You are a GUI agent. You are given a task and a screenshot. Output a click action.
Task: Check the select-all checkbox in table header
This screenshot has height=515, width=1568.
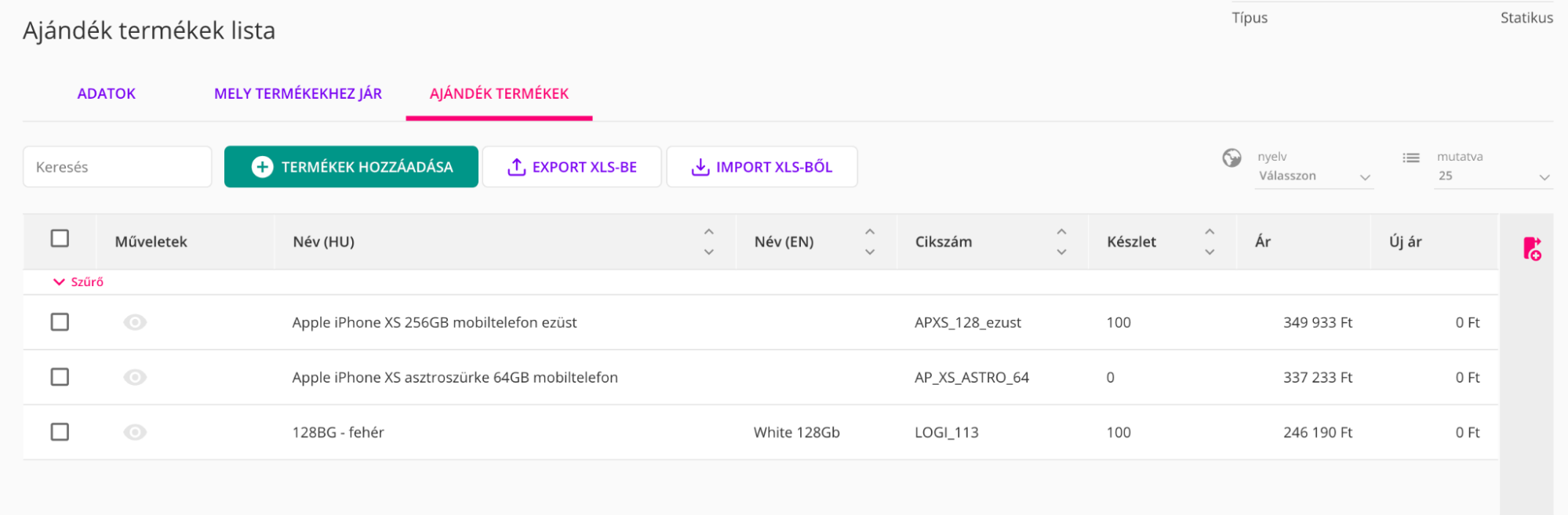coord(60,238)
